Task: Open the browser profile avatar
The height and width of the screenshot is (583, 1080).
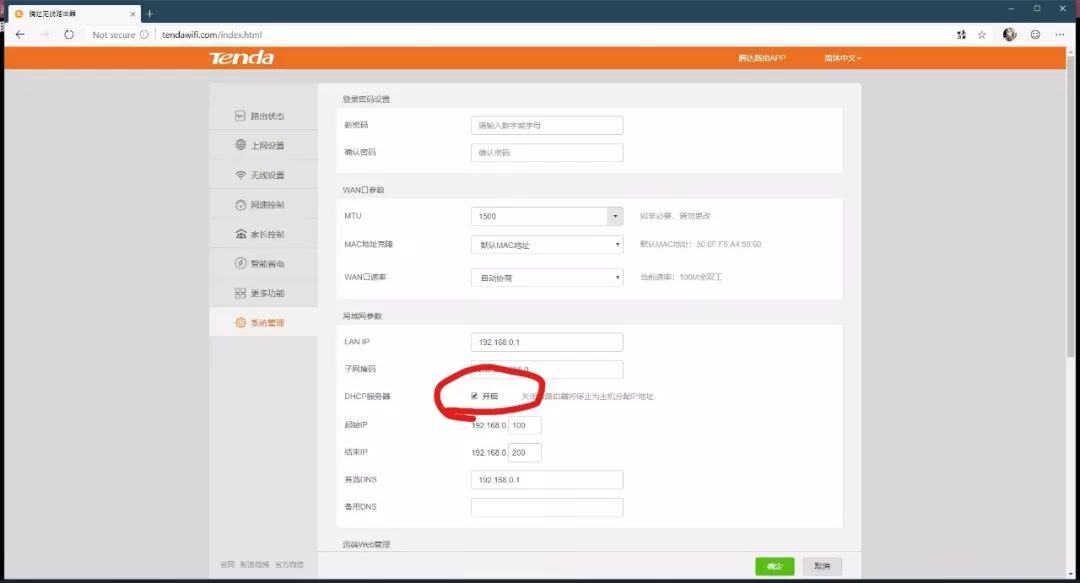Action: 1010,34
